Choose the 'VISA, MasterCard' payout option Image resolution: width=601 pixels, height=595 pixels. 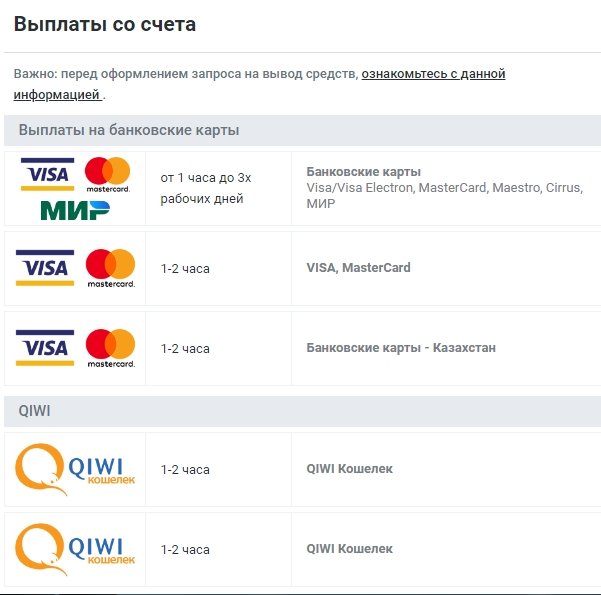[x=358, y=268]
